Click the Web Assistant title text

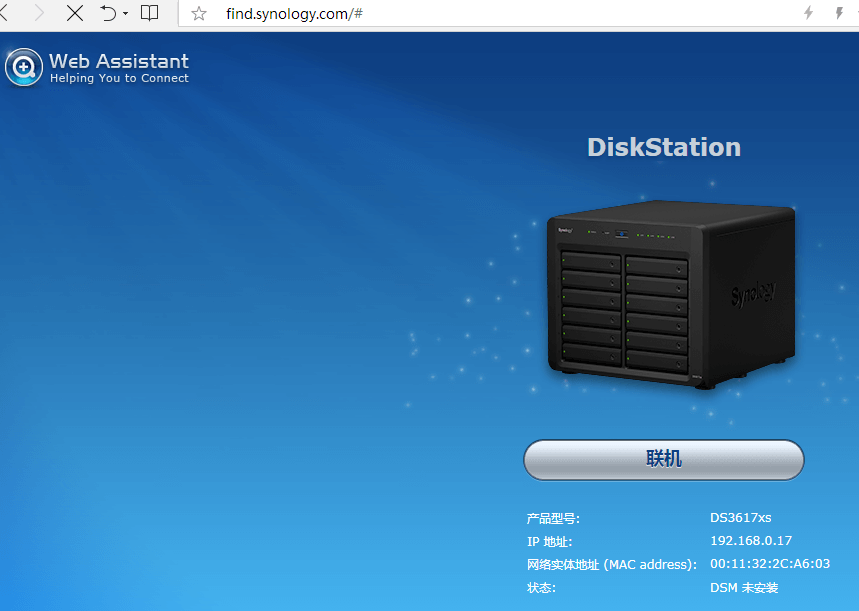coord(119,61)
